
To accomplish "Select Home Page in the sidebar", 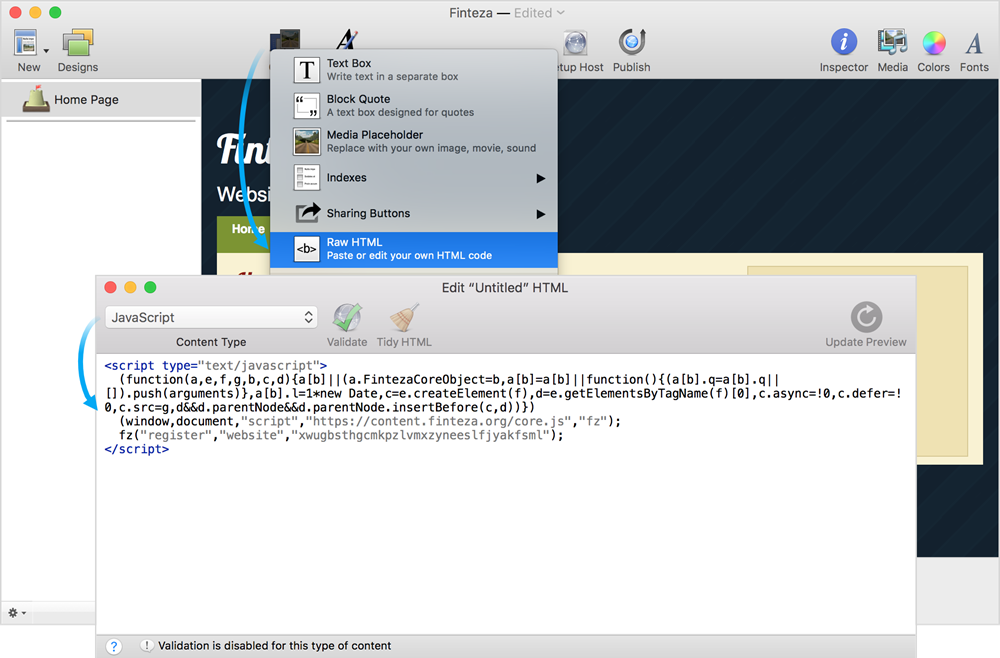I will coord(85,100).
